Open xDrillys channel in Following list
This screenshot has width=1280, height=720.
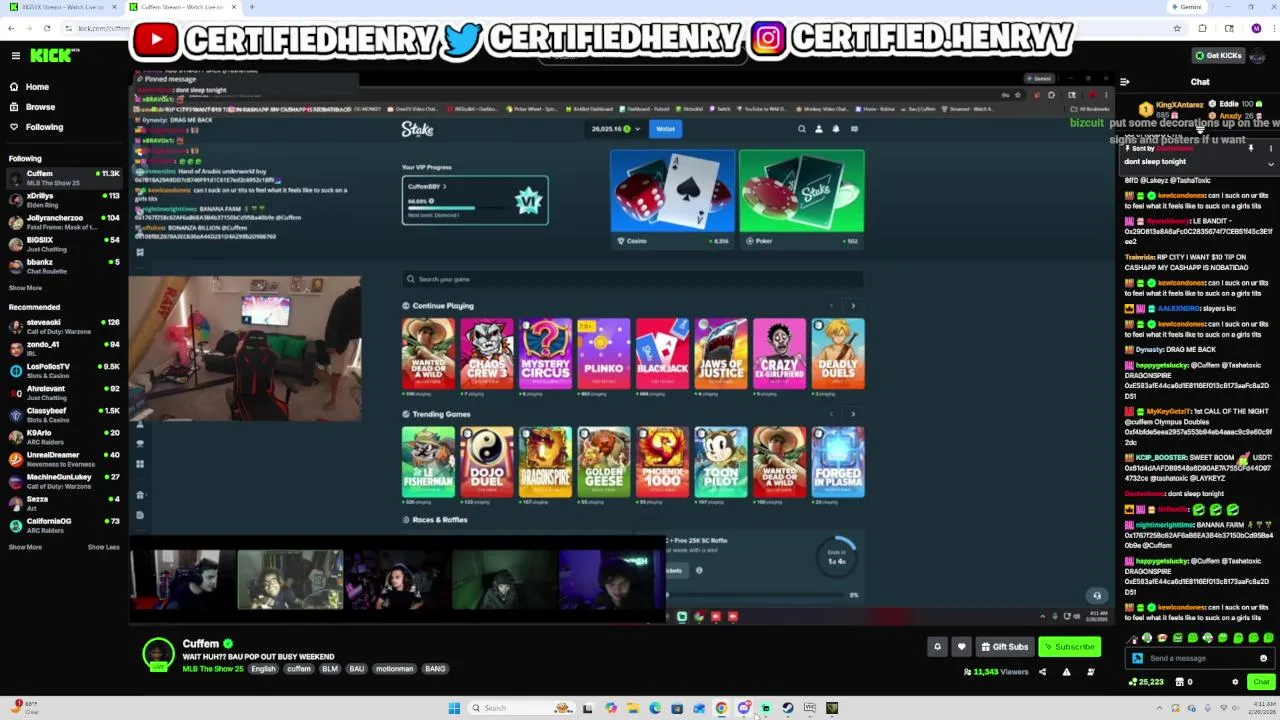[x=64, y=200]
